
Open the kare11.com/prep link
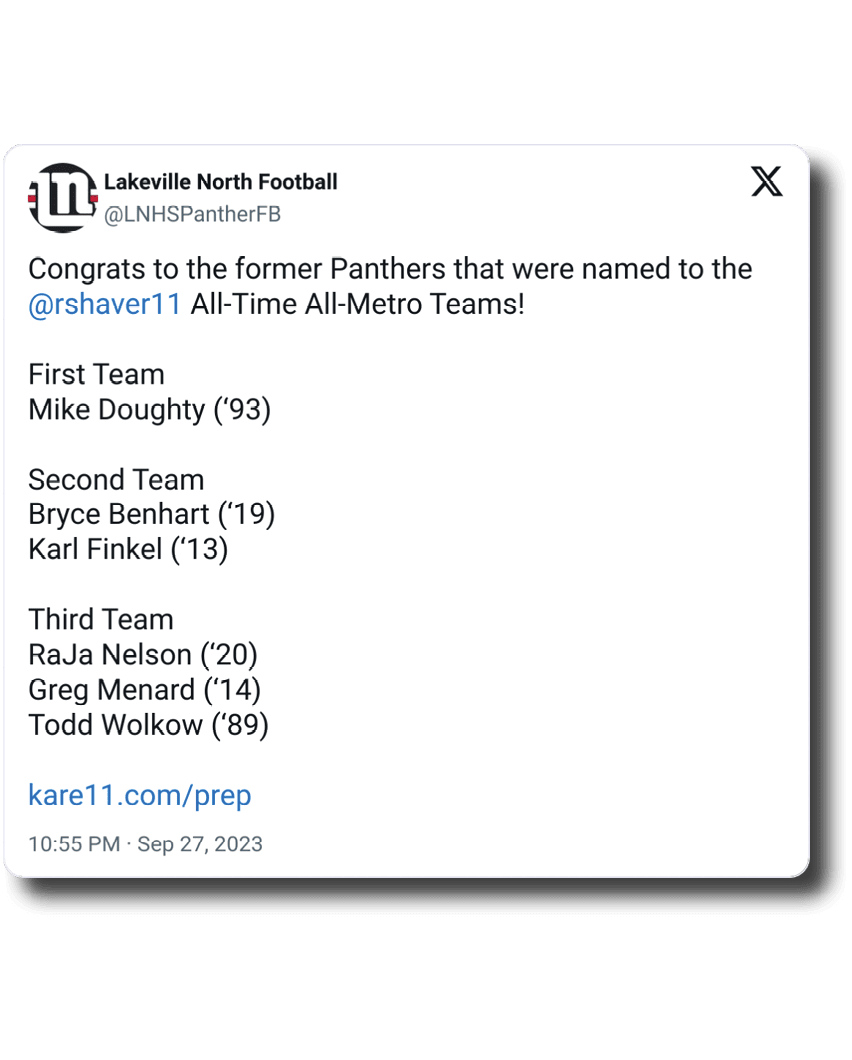(139, 796)
